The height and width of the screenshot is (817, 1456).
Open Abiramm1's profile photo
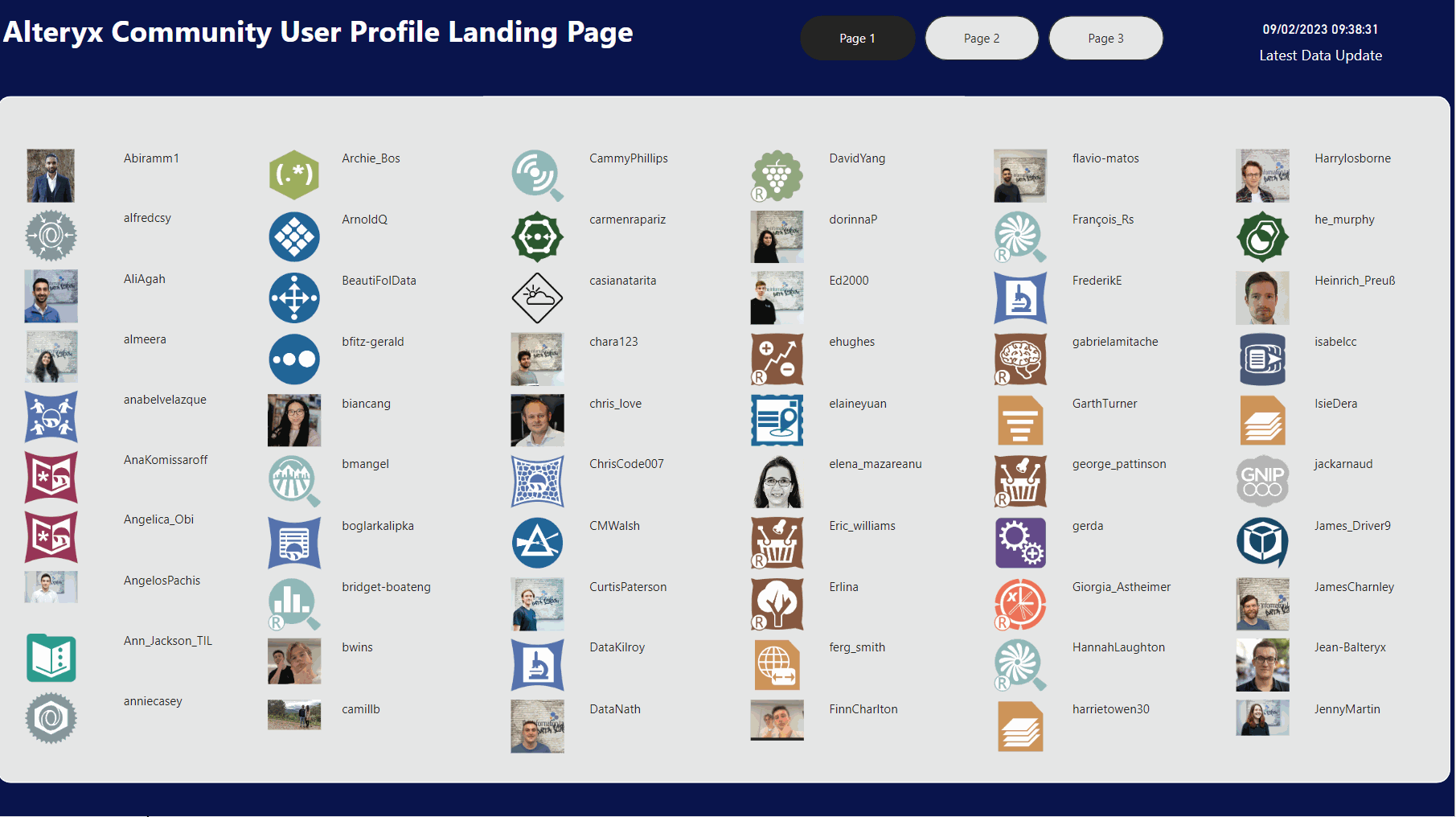[x=51, y=175]
